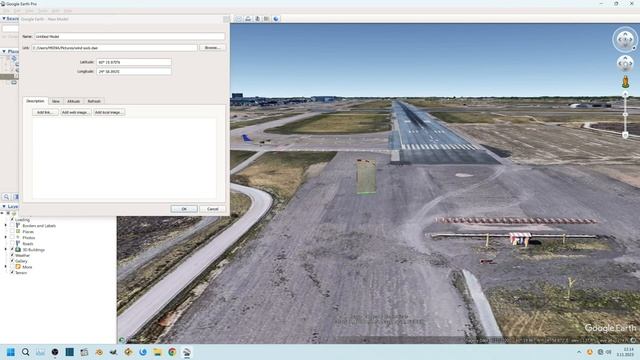This screenshot has width=640, height=360.
Task: Open the Altitude tab
Action: (73, 101)
